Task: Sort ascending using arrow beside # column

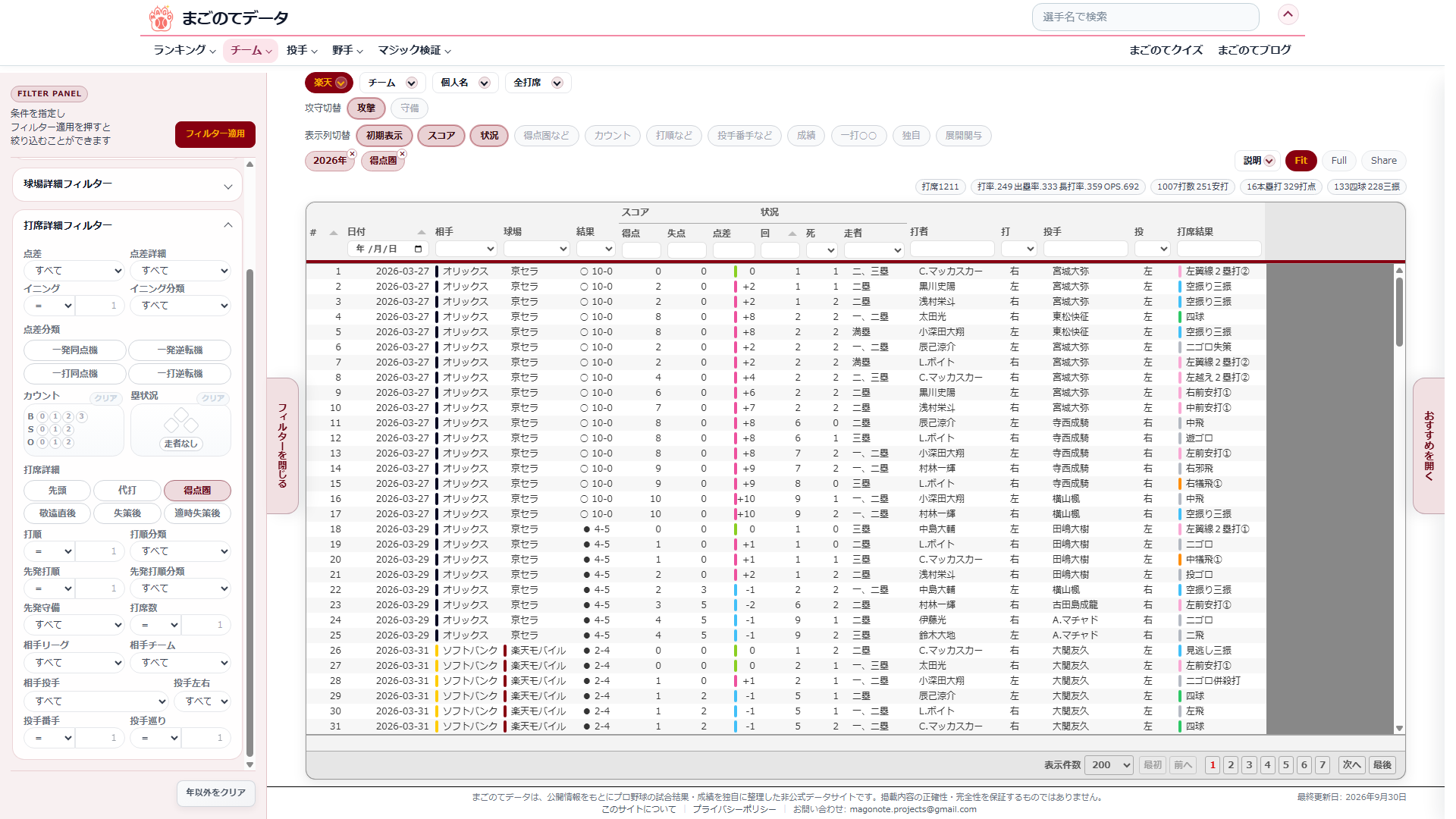Action: click(333, 233)
